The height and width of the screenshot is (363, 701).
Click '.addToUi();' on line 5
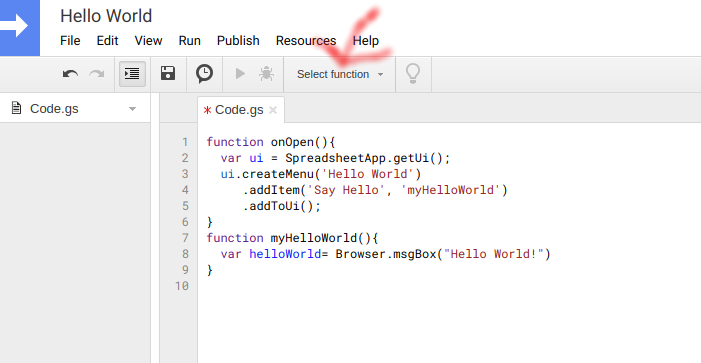point(282,206)
